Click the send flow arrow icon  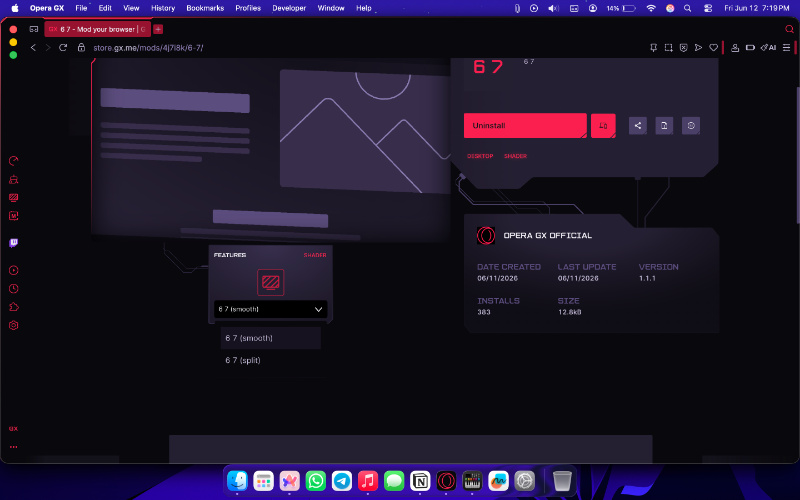tap(698, 47)
